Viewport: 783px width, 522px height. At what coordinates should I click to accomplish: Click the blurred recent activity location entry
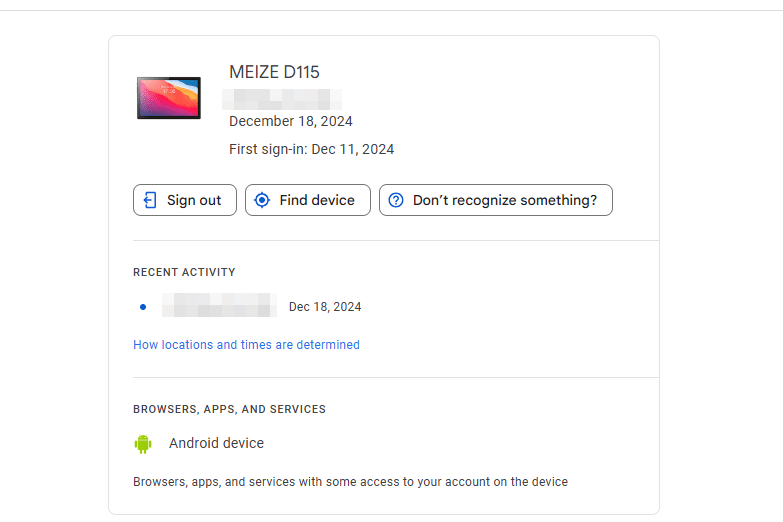[x=219, y=306]
